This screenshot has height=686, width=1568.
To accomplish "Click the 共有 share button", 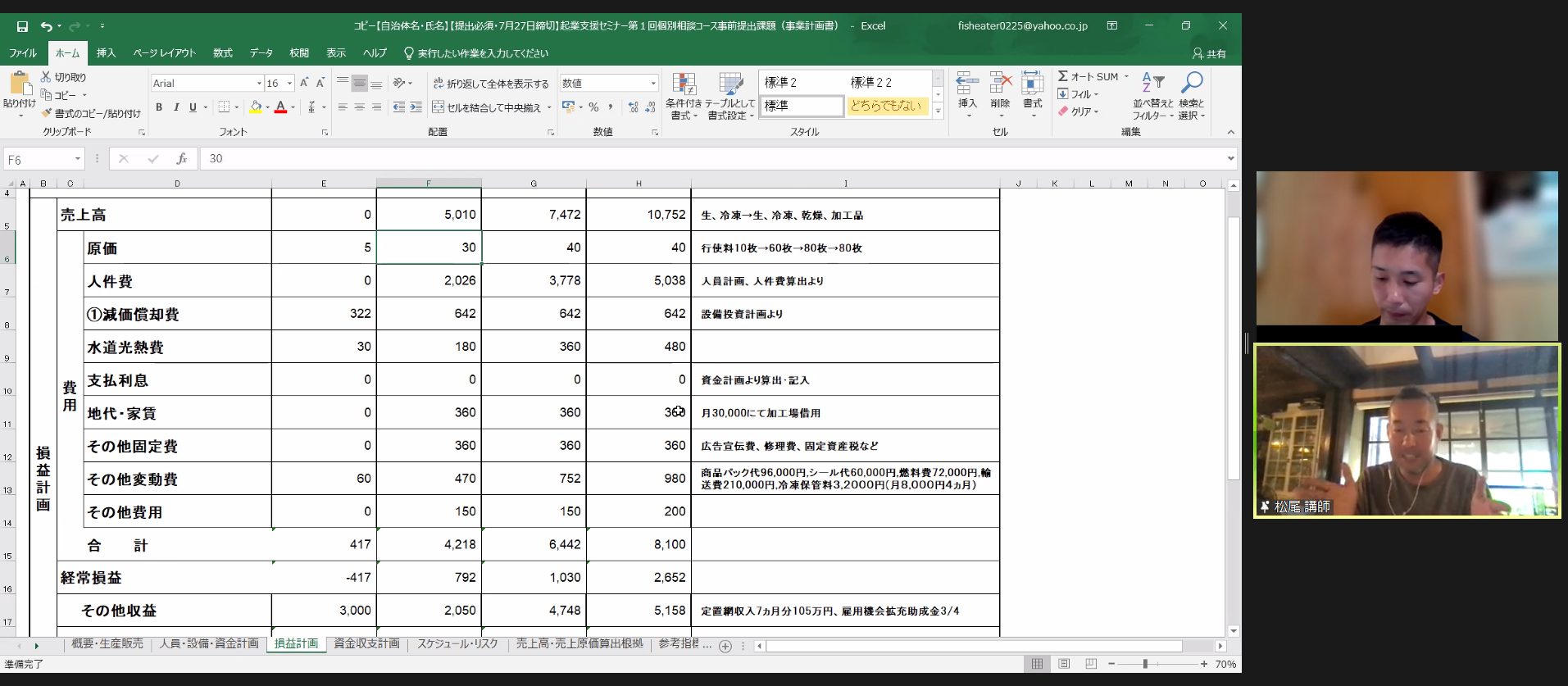I will (x=1209, y=53).
